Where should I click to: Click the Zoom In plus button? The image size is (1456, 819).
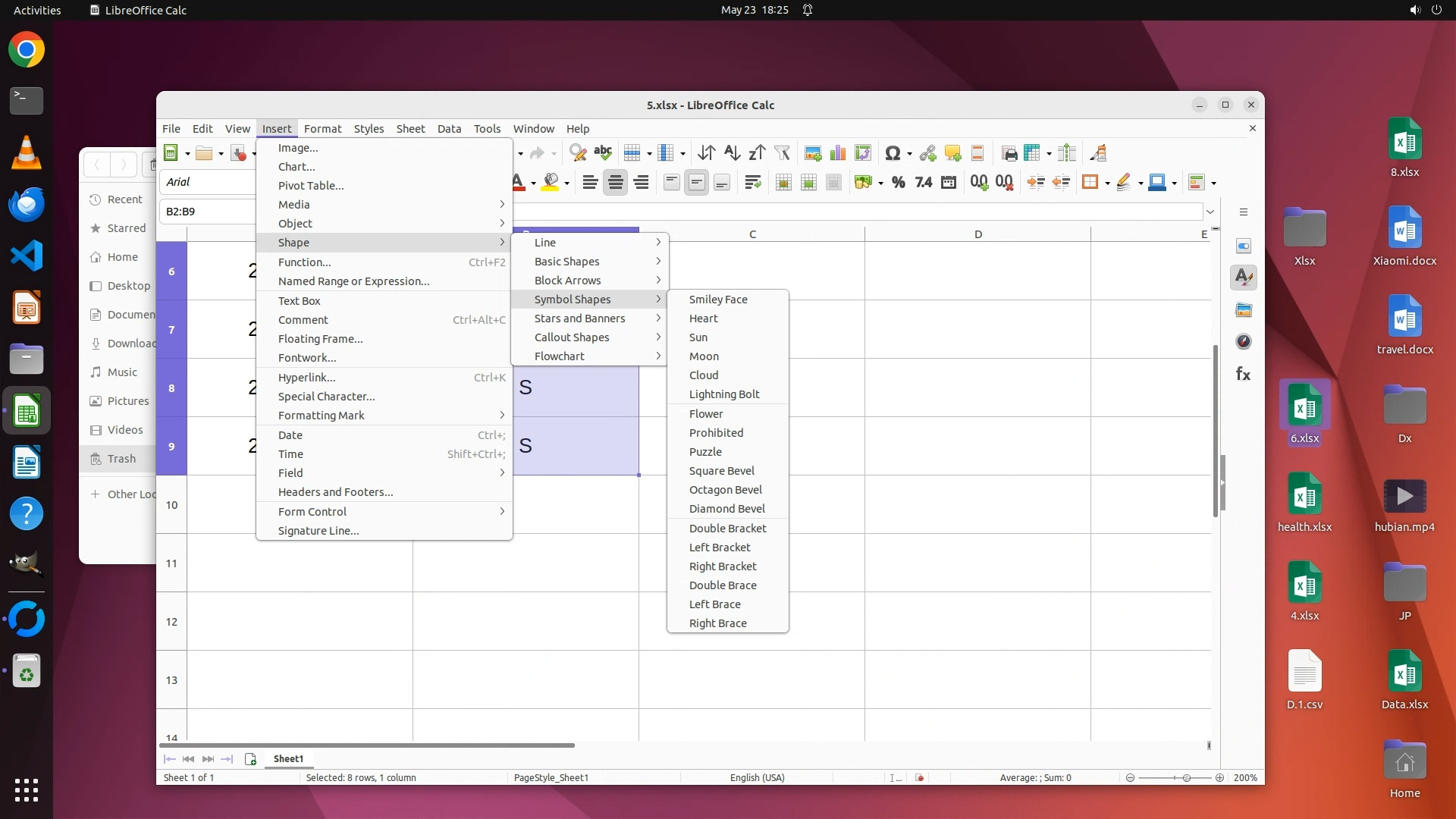coord(1219,777)
